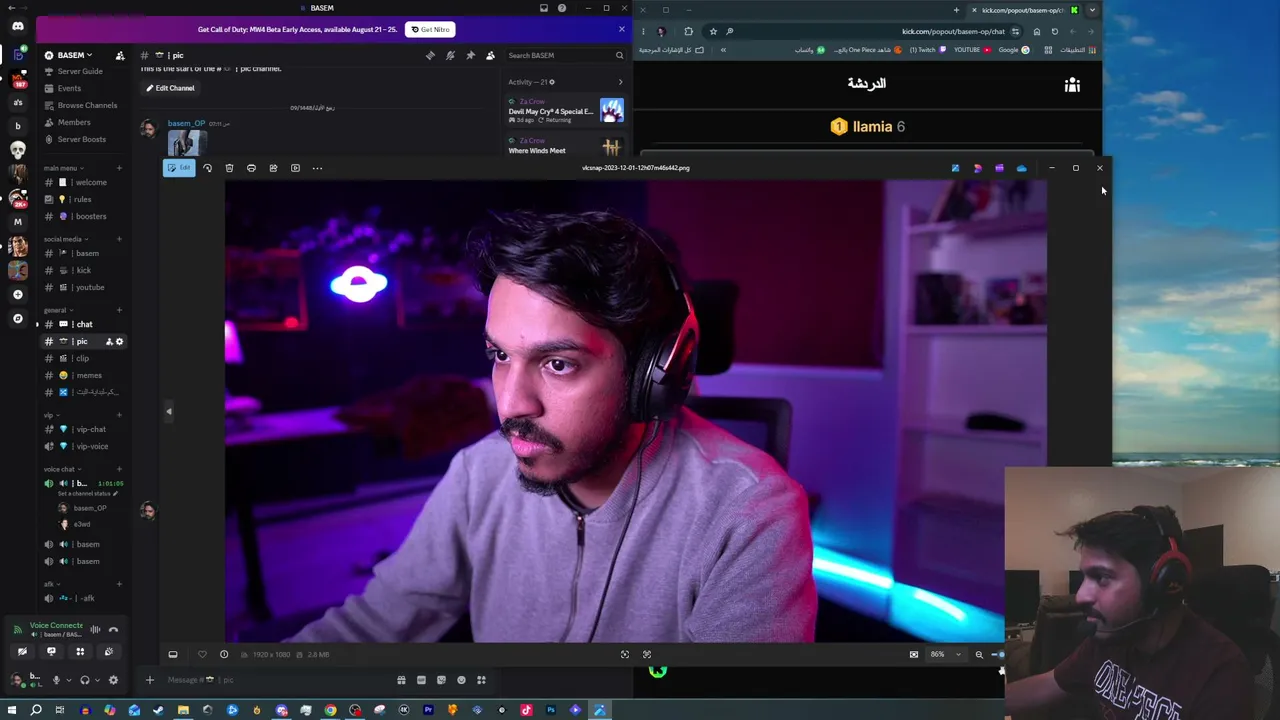Open the vip-chat channel
Image resolution: width=1280 pixels, height=720 pixels.
point(84,429)
